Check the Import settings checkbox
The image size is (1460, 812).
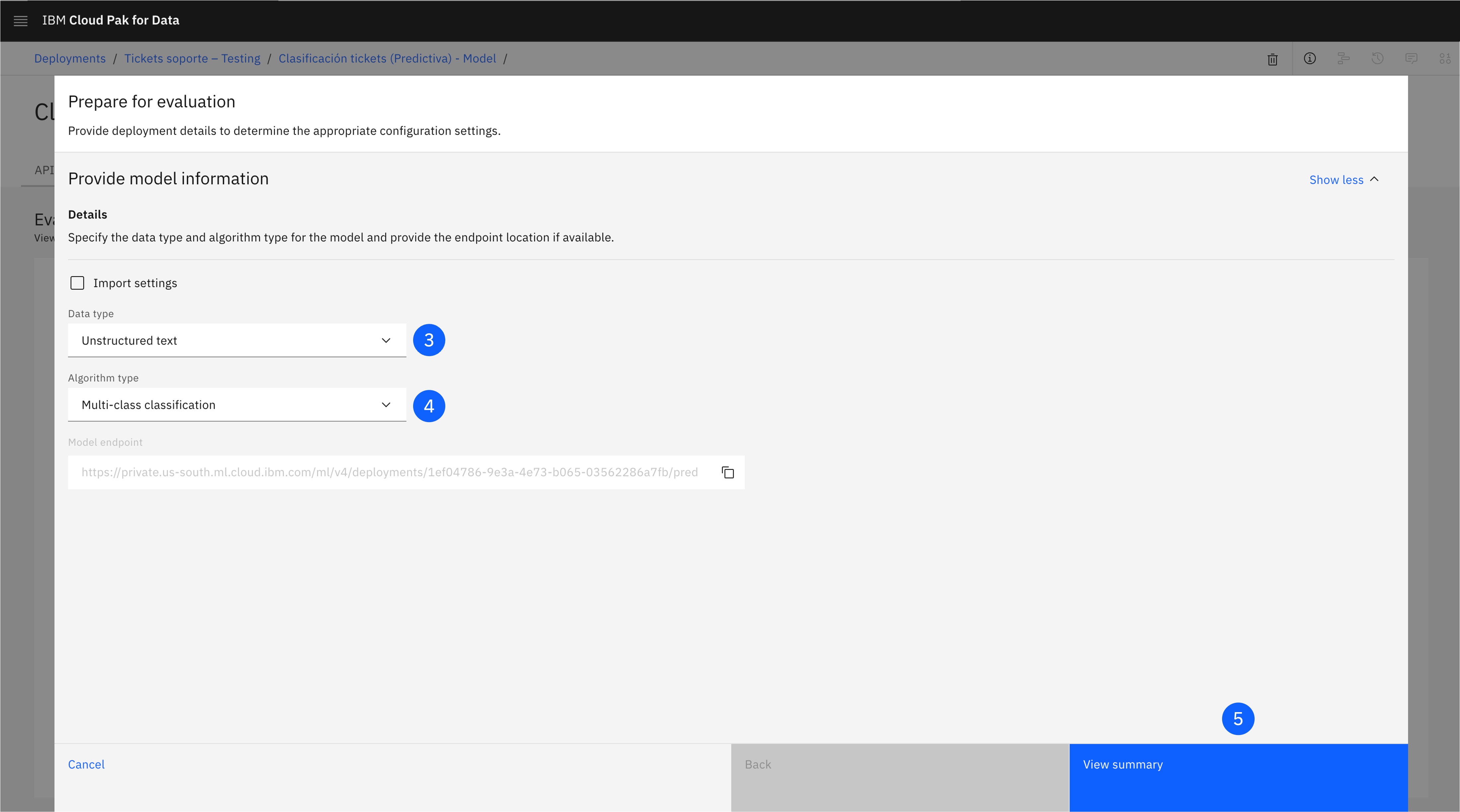coord(77,283)
